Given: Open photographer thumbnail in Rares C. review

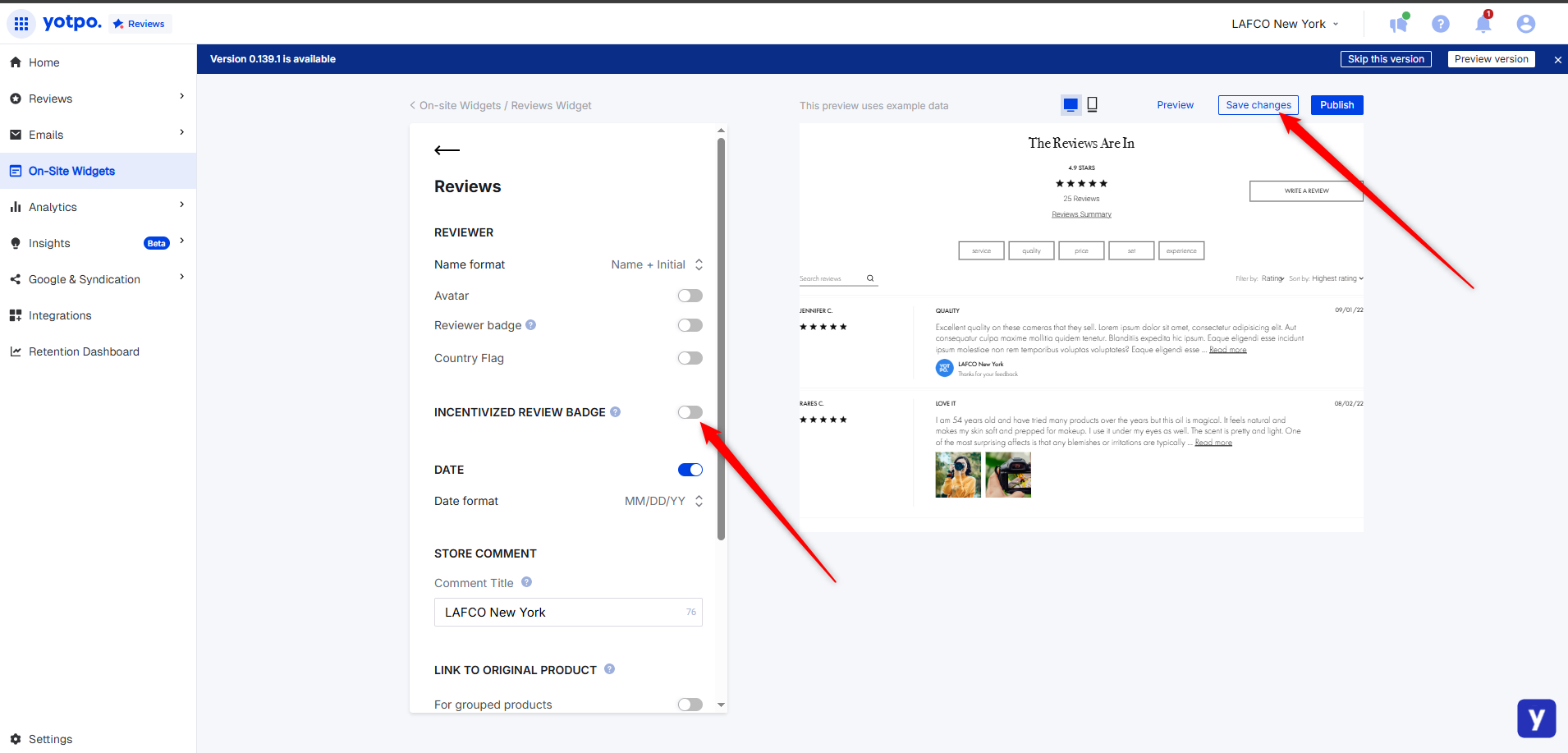Looking at the screenshot, I should click(958, 475).
